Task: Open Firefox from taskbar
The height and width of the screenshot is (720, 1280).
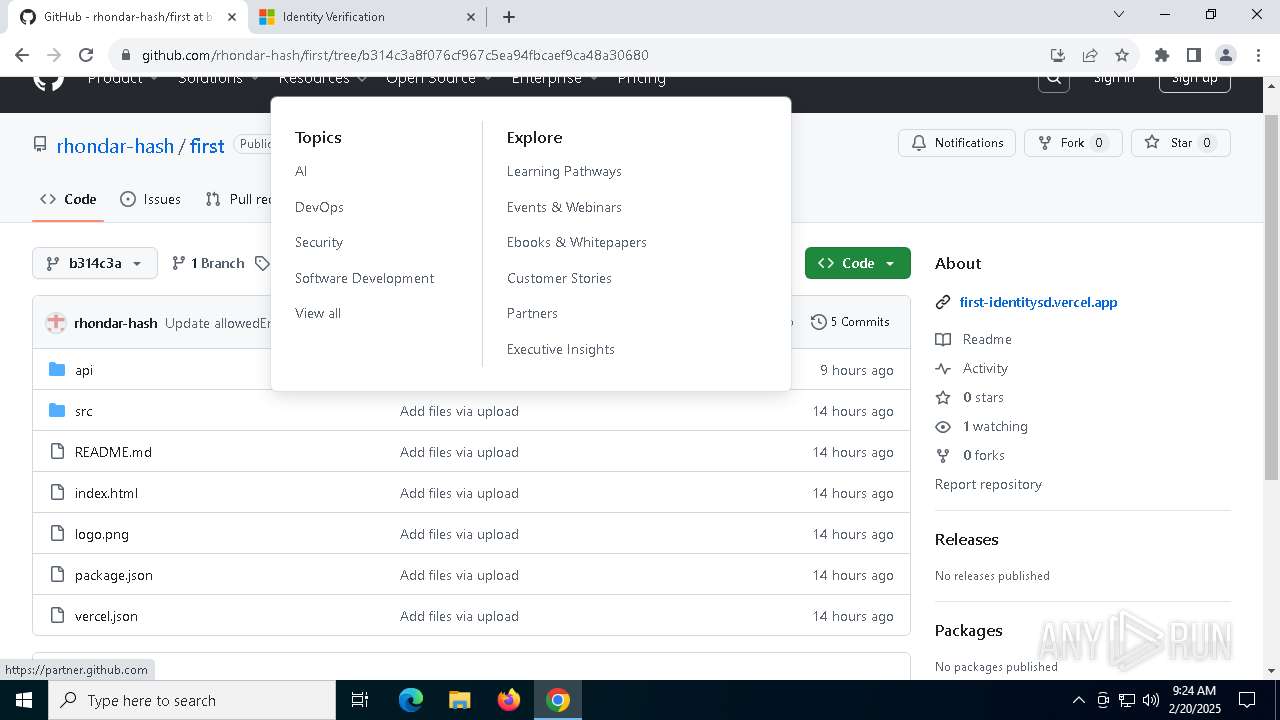Action: (x=508, y=700)
